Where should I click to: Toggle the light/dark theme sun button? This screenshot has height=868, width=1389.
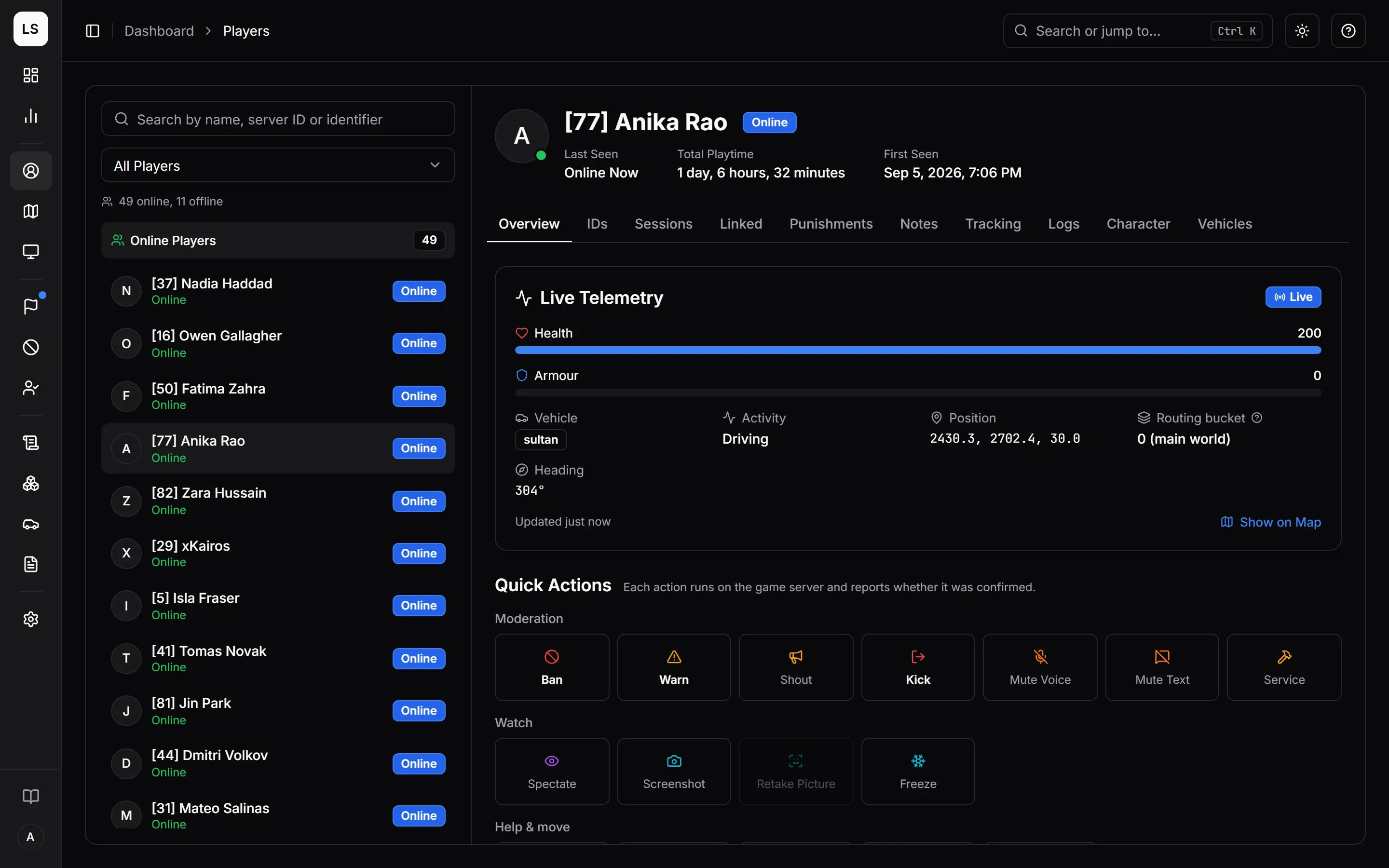[1302, 31]
